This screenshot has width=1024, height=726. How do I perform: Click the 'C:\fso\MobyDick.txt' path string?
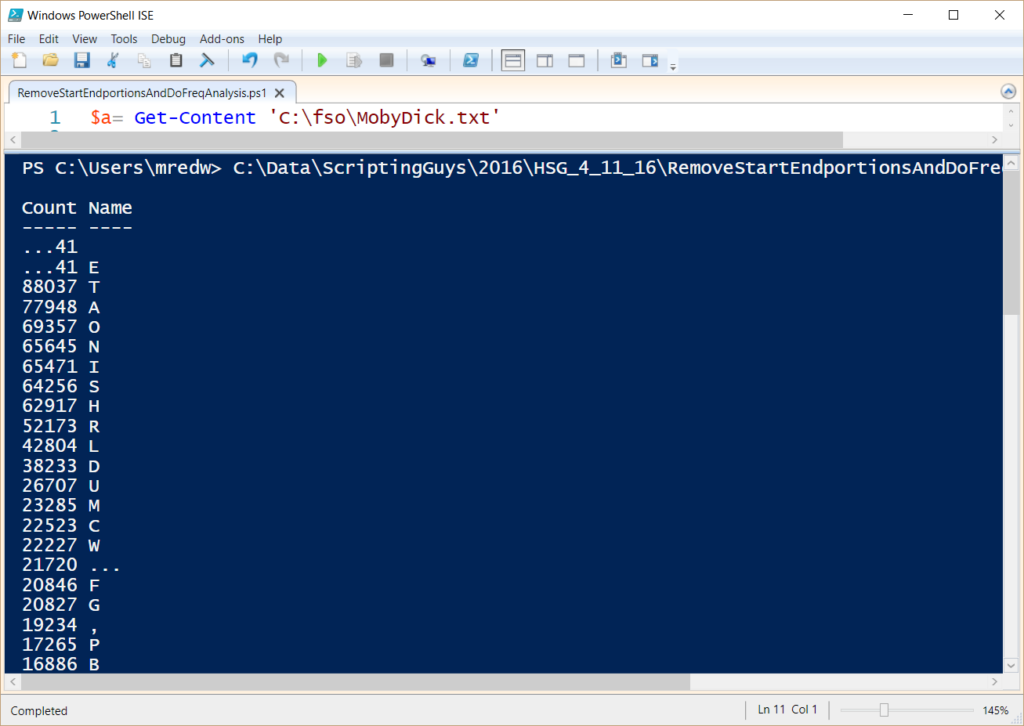coord(385,118)
